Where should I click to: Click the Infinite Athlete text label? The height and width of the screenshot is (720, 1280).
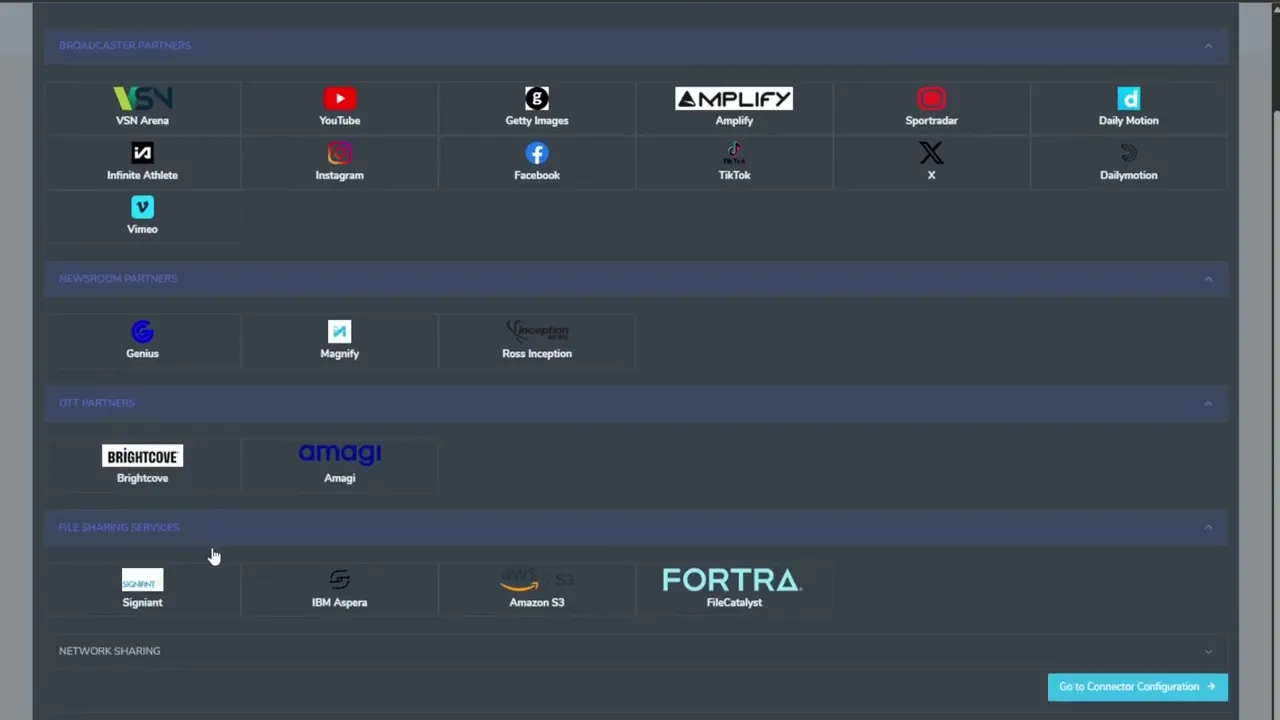pyautogui.click(x=142, y=175)
